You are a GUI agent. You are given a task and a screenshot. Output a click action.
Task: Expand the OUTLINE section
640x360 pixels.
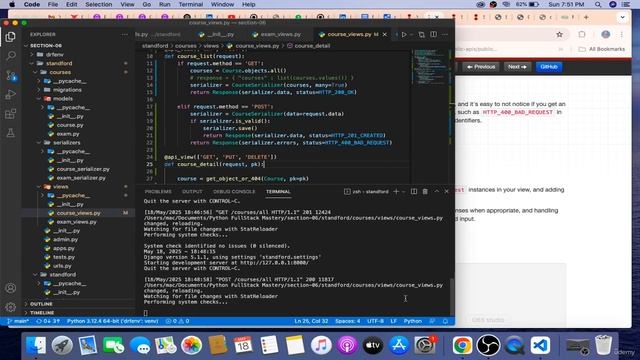tap(41, 304)
